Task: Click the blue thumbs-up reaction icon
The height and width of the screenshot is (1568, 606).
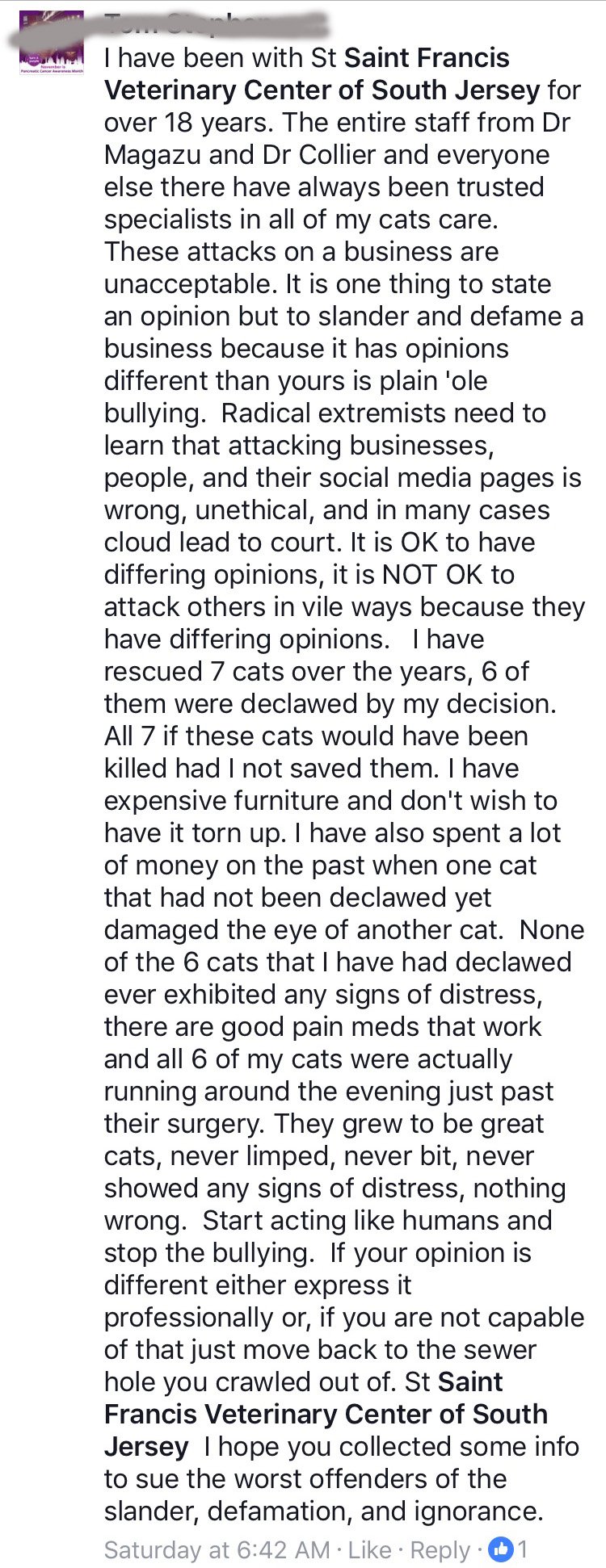Action: (501, 1549)
